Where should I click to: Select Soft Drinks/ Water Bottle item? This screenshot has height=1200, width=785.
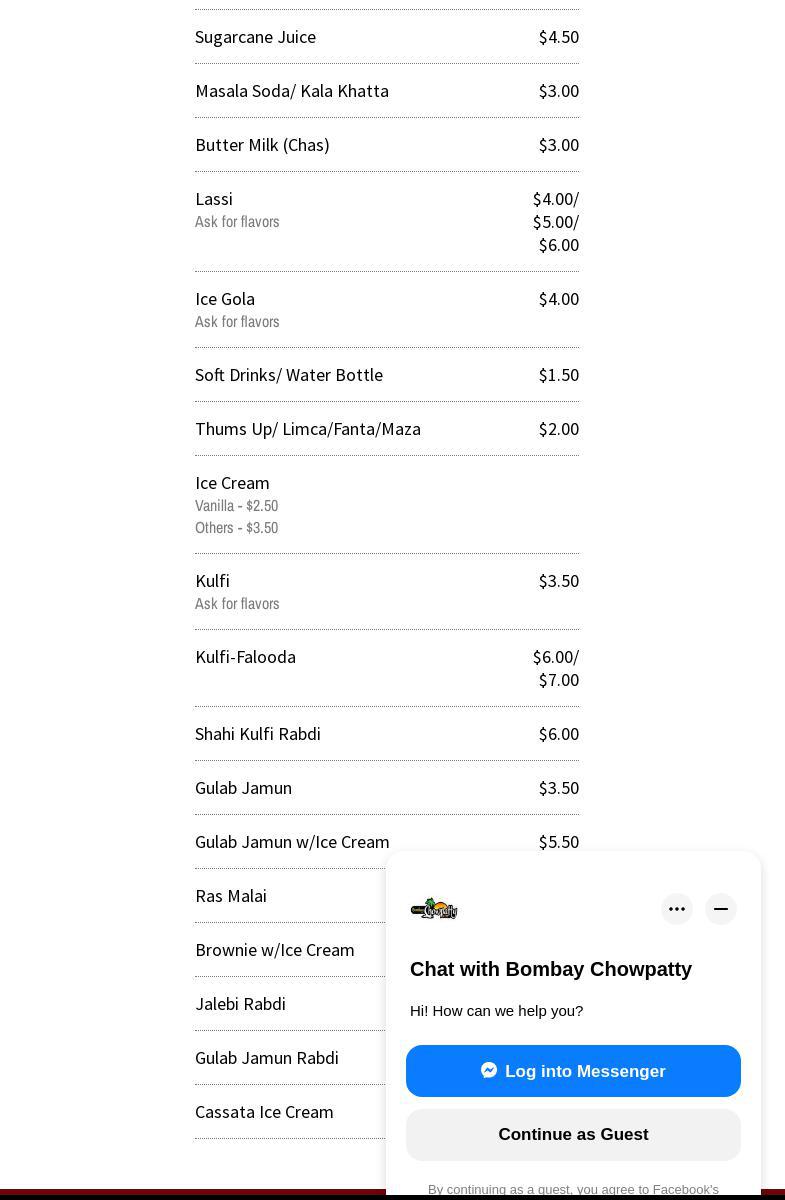tap(289, 375)
